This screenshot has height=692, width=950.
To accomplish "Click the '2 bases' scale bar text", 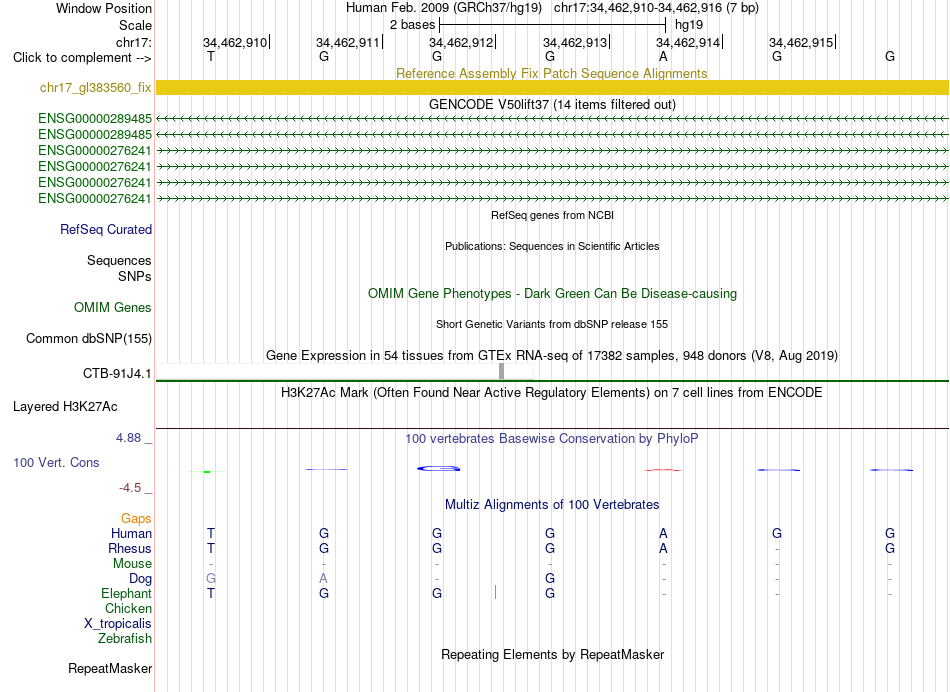I will pos(412,25).
